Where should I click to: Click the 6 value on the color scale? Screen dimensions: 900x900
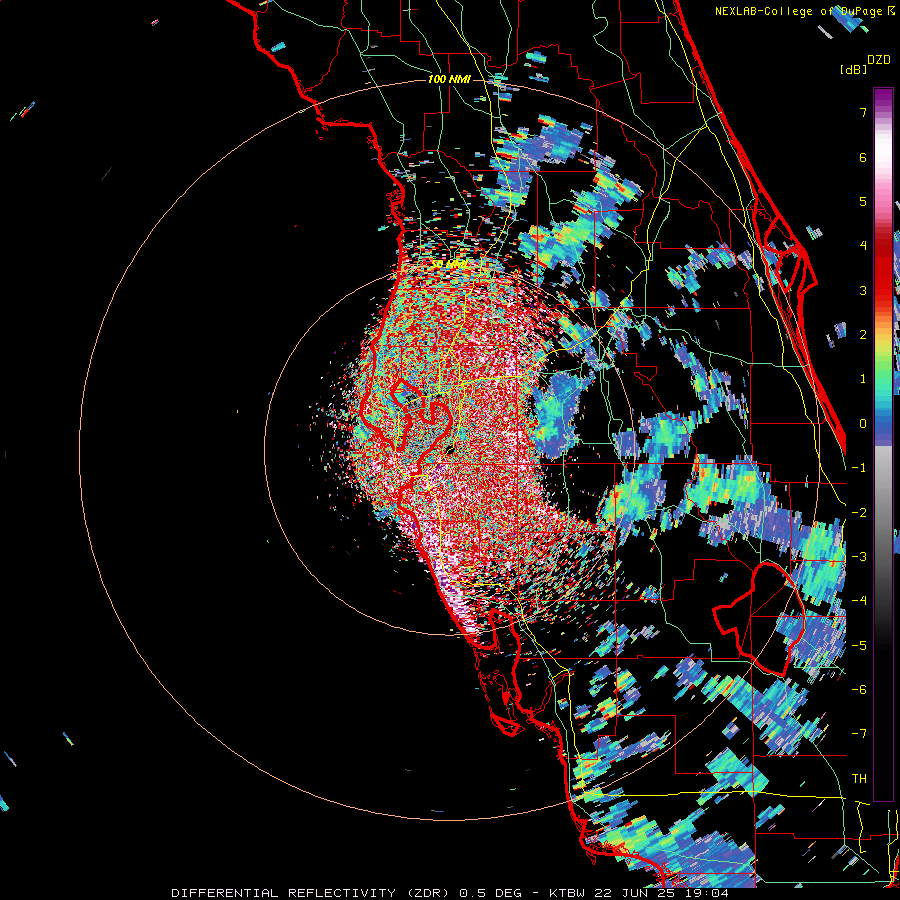[x=863, y=157]
